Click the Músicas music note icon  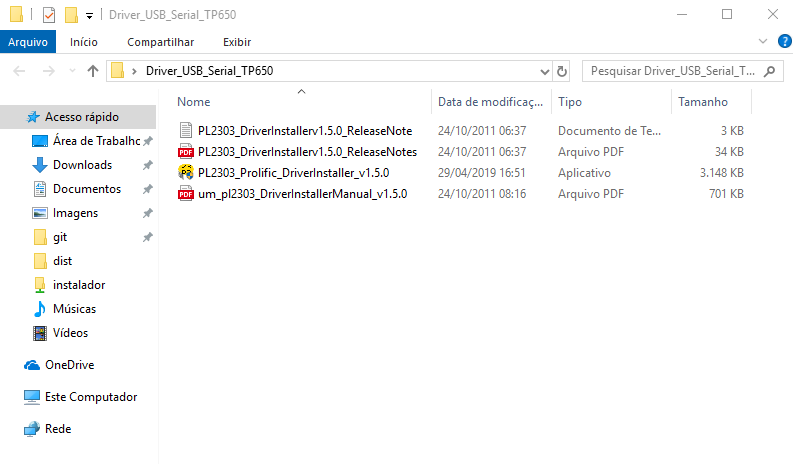click(39, 309)
